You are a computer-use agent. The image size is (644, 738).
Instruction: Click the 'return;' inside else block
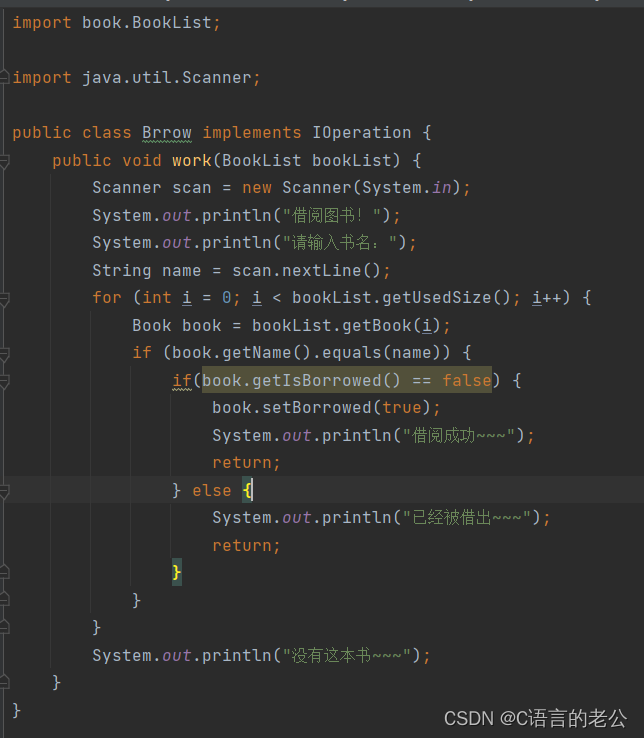pyautogui.click(x=246, y=546)
